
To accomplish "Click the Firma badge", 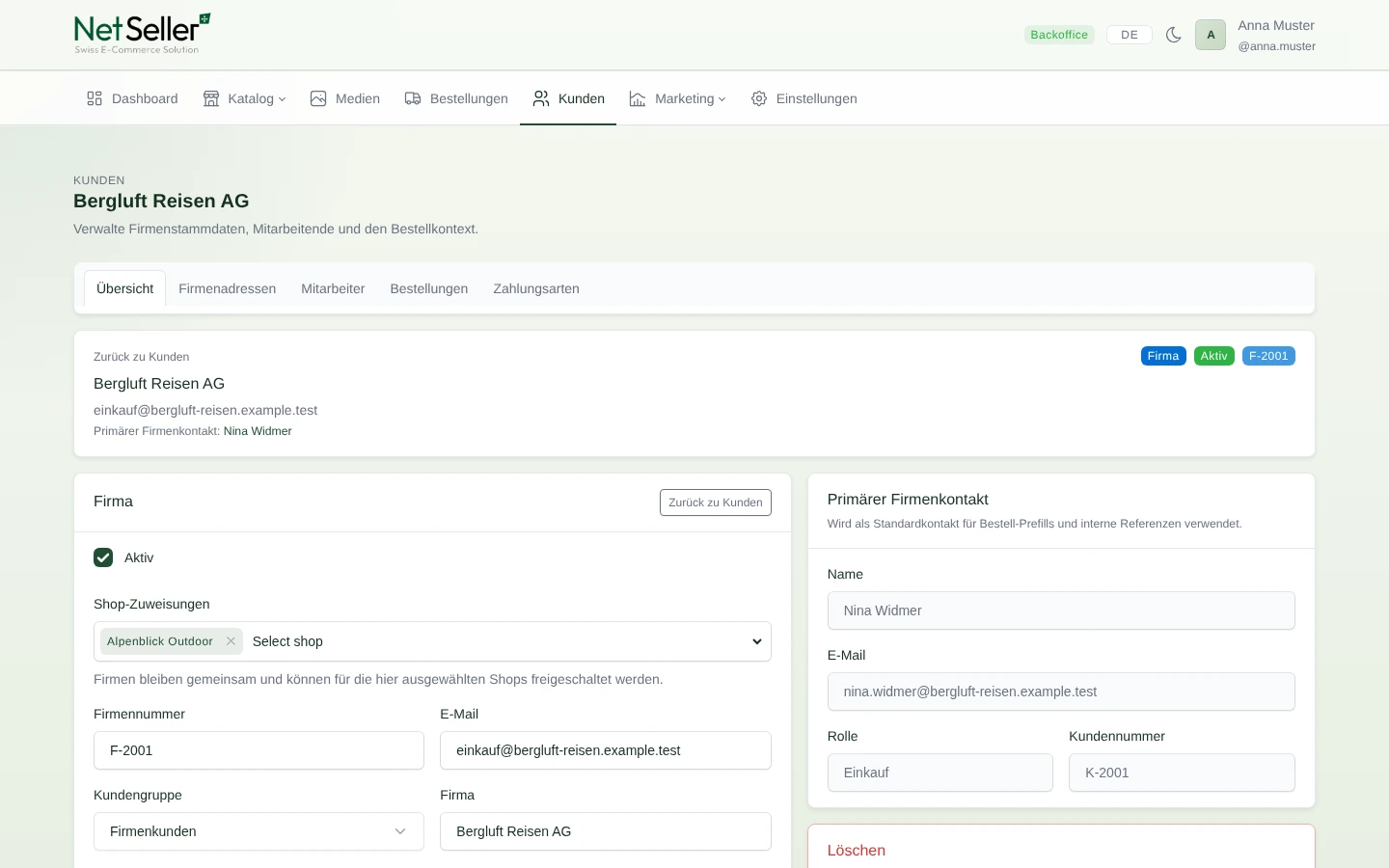I will (x=1163, y=356).
